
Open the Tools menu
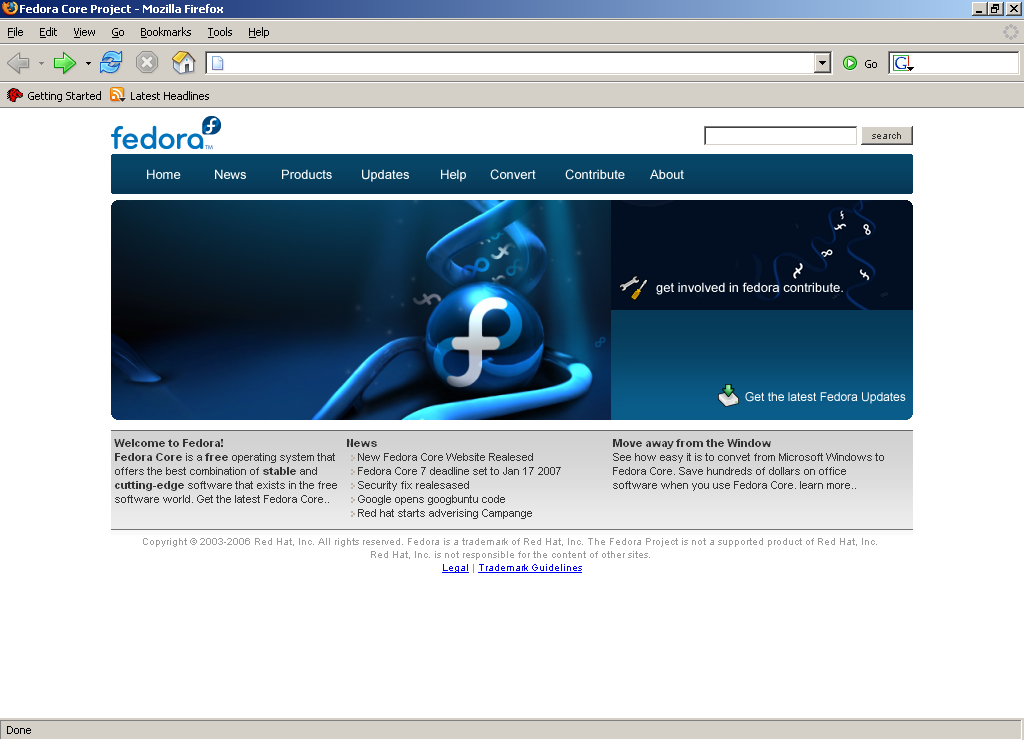(220, 32)
